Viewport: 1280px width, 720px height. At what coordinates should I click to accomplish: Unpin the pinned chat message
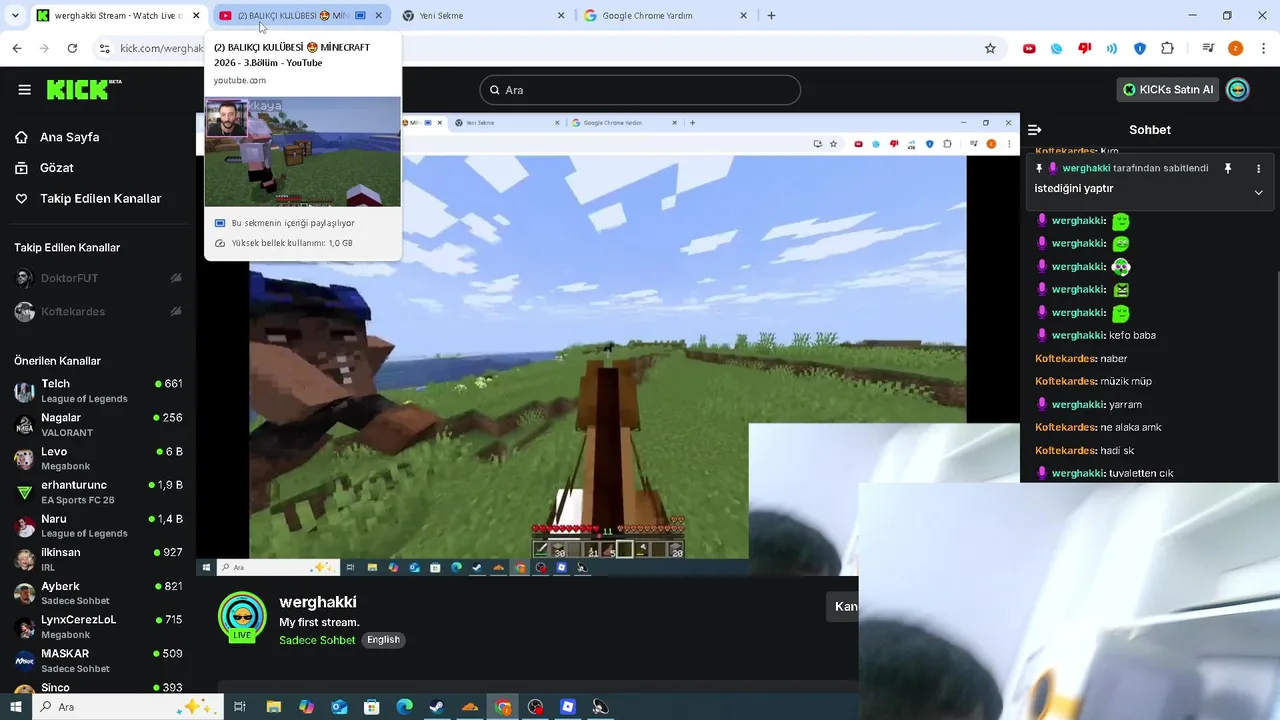(x=1228, y=169)
